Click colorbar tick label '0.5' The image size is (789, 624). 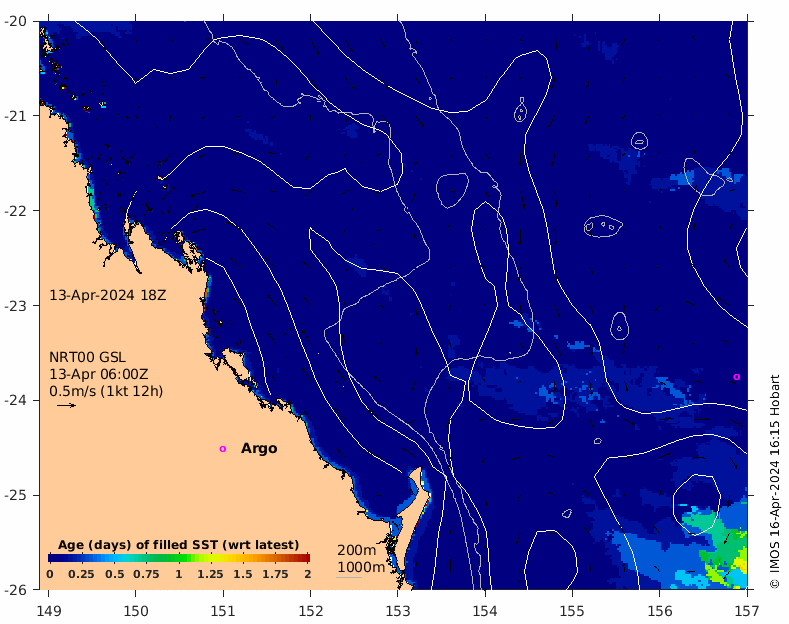[x=115, y=574]
